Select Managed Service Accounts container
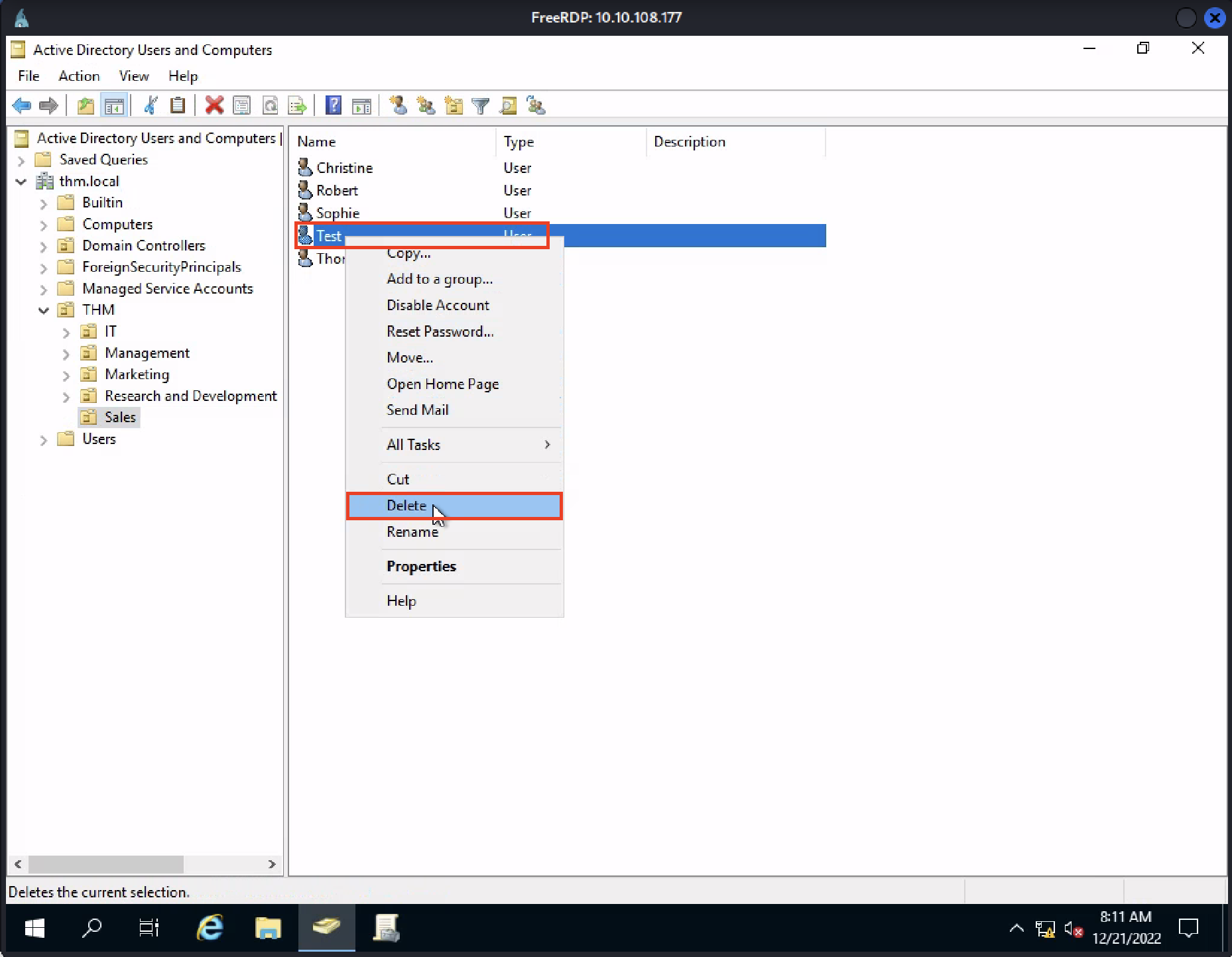Screen dimensions: 1232x957 pyautogui.click(x=168, y=289)
